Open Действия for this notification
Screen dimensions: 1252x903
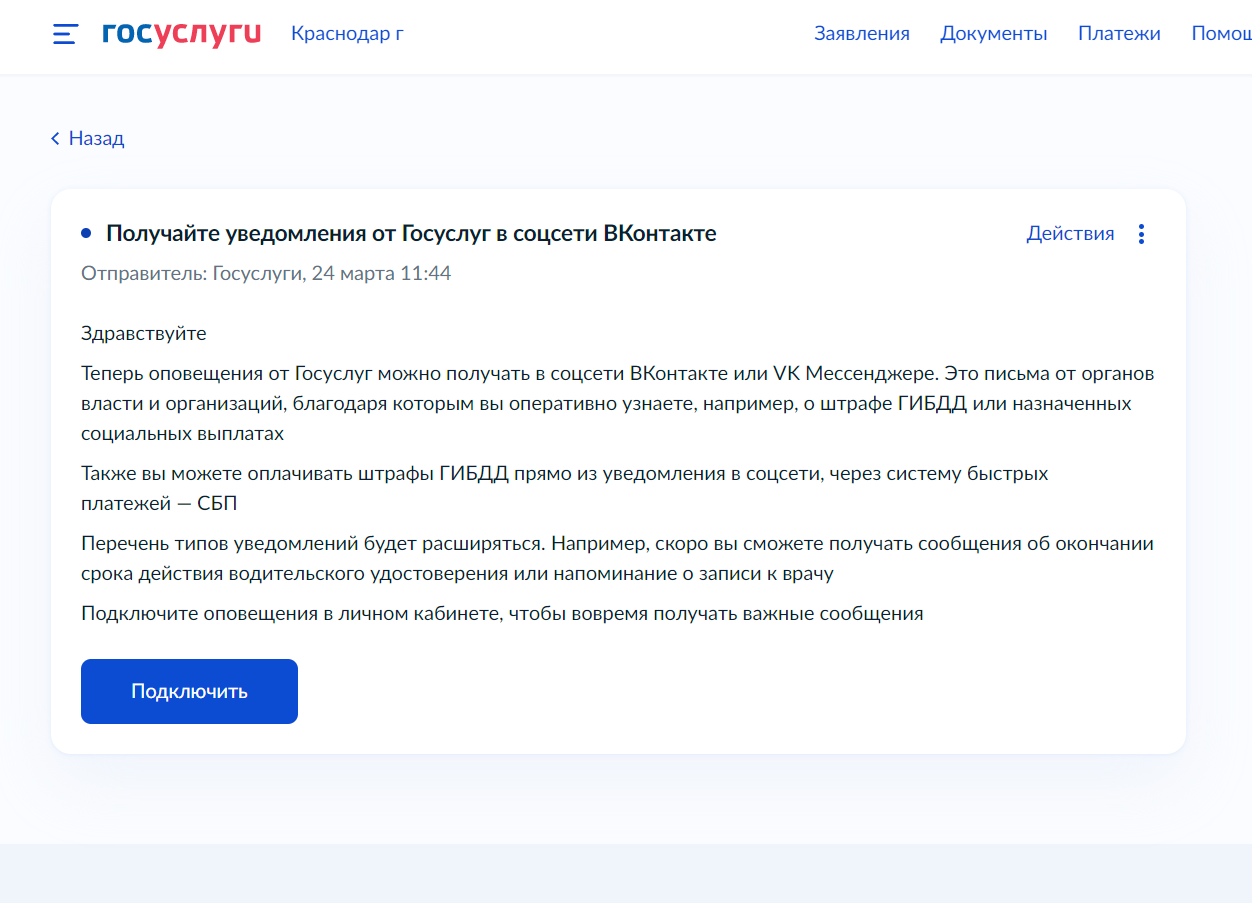coord(1069,233)
